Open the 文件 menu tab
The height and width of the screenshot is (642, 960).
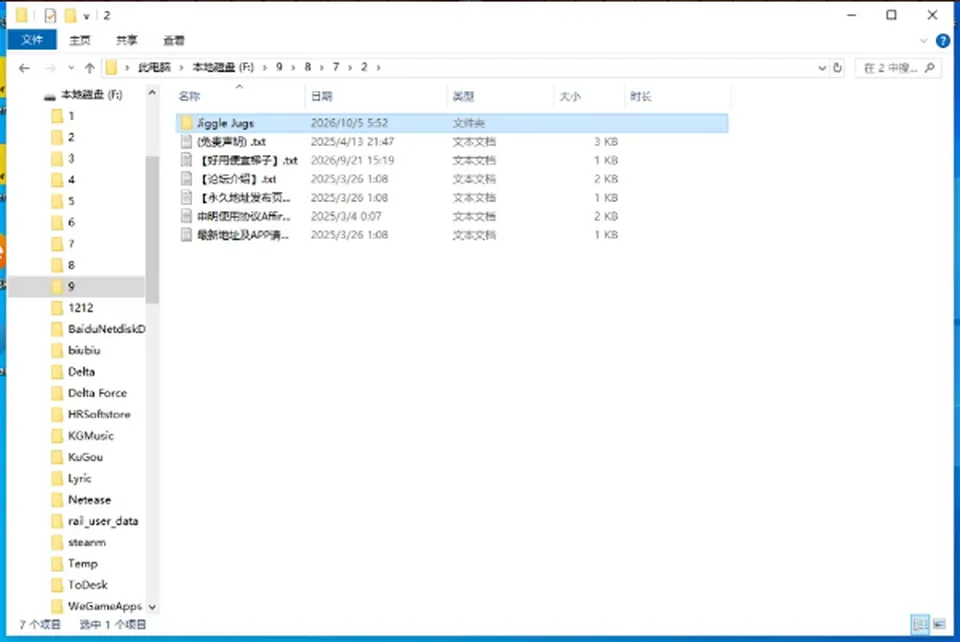[x=32, y=40]
